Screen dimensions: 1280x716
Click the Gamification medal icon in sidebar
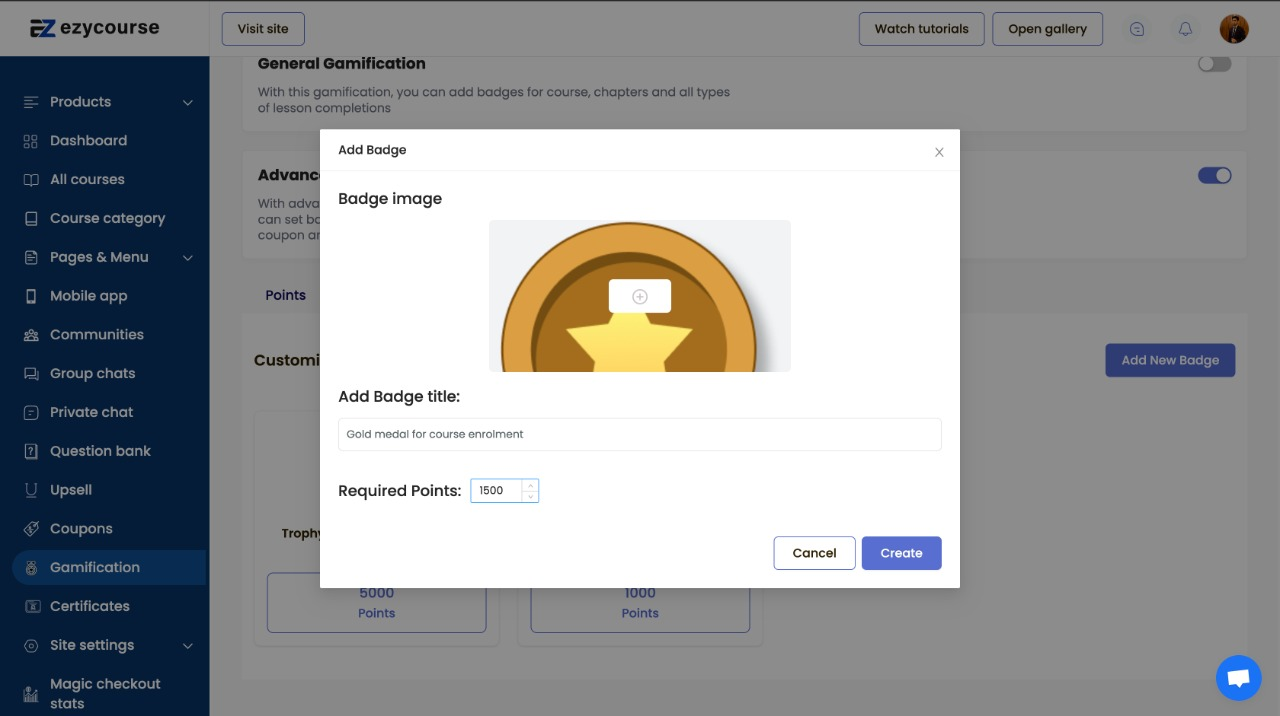click(31, 568)
